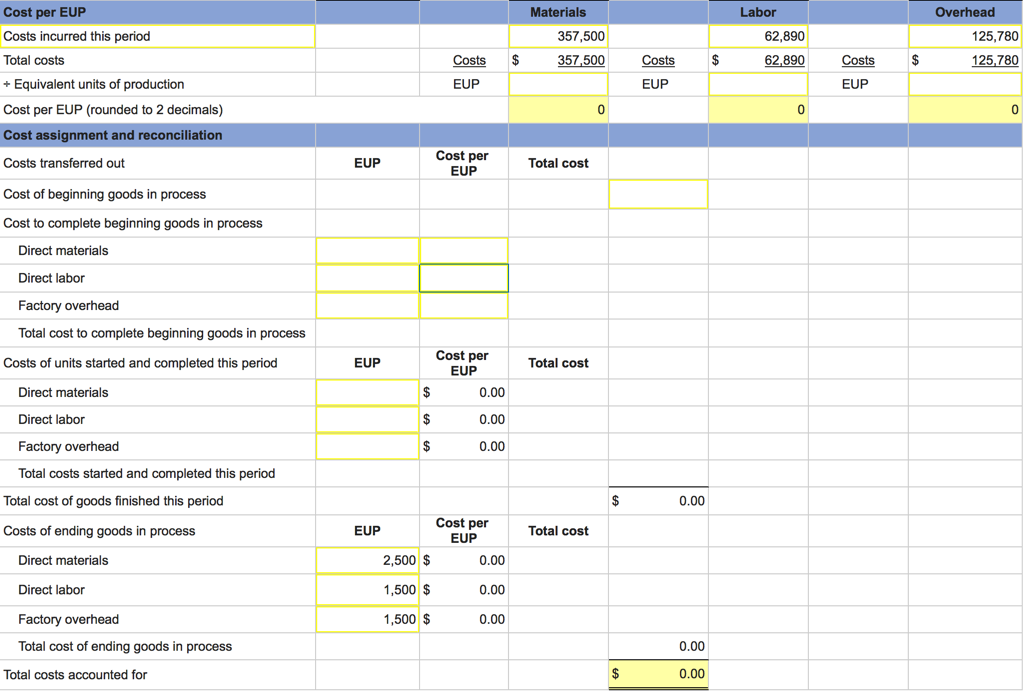The height and width of the screenshot is (691, 1024).
Task: Select the Costs incurred this period input cell
Action: pyautogui.click(x=157, y=37)
